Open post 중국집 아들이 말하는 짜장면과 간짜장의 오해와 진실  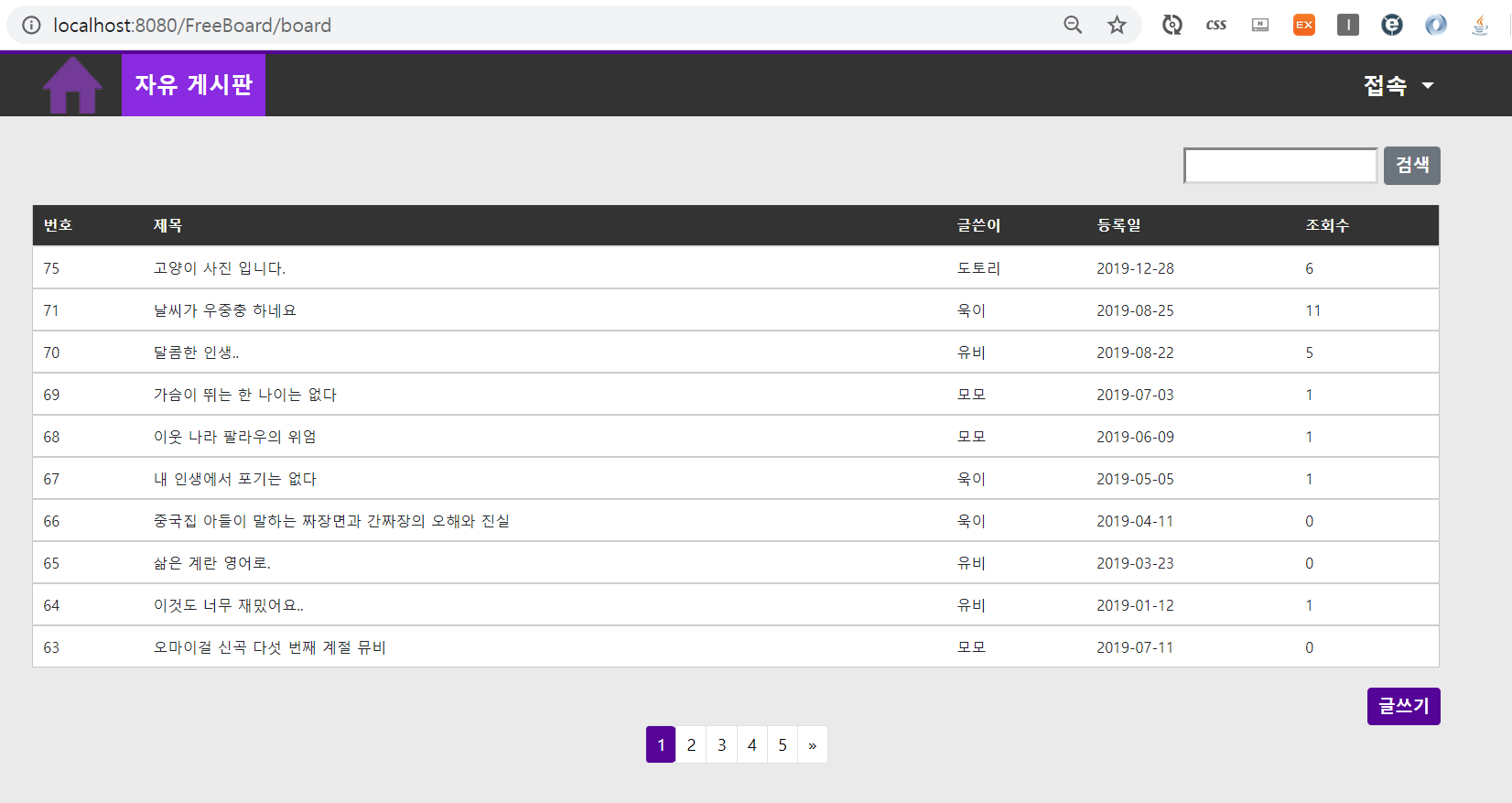click(x=331, y=521)
